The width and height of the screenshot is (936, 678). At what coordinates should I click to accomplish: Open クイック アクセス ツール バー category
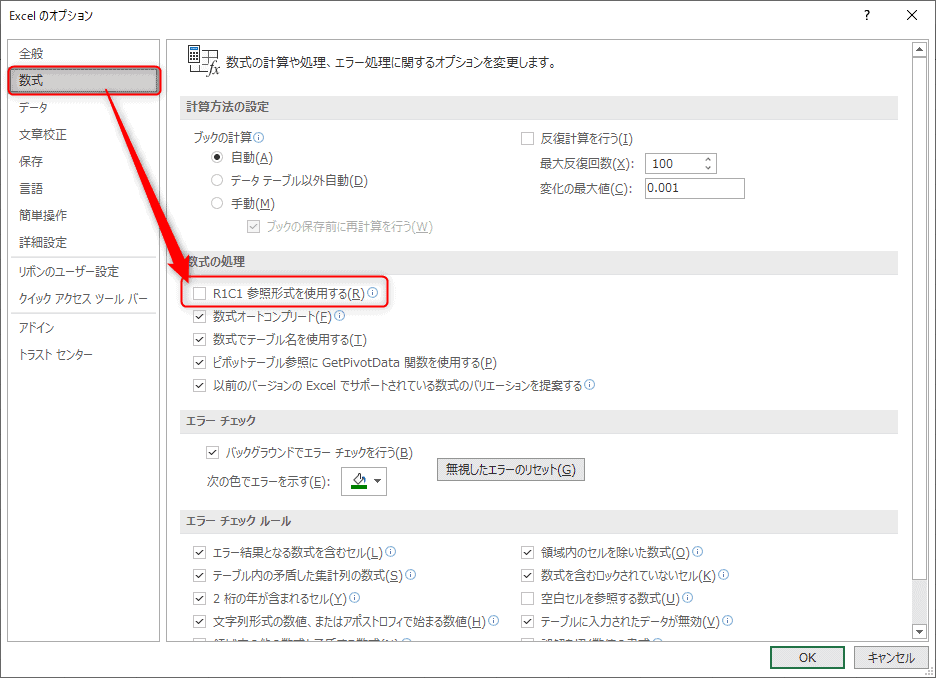click(84, 298)
